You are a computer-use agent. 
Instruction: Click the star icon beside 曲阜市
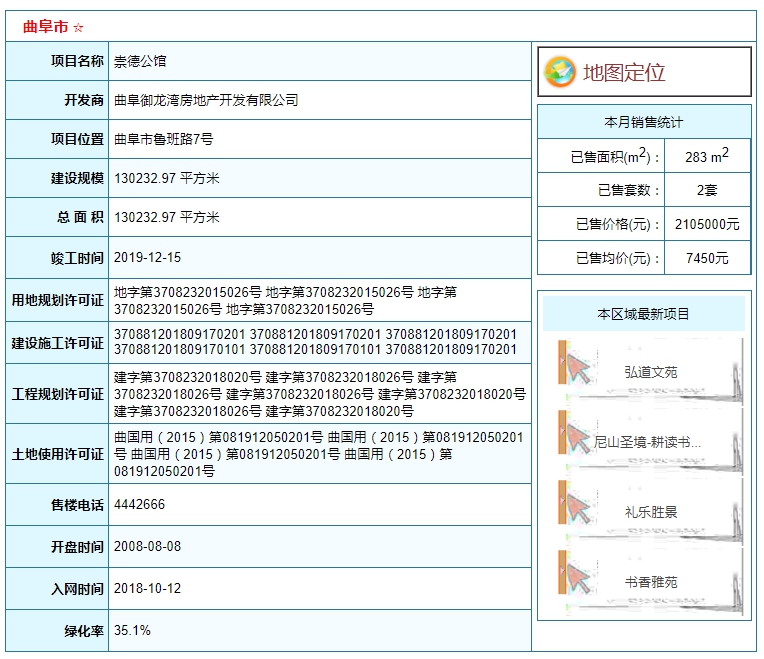click(78, 28)
